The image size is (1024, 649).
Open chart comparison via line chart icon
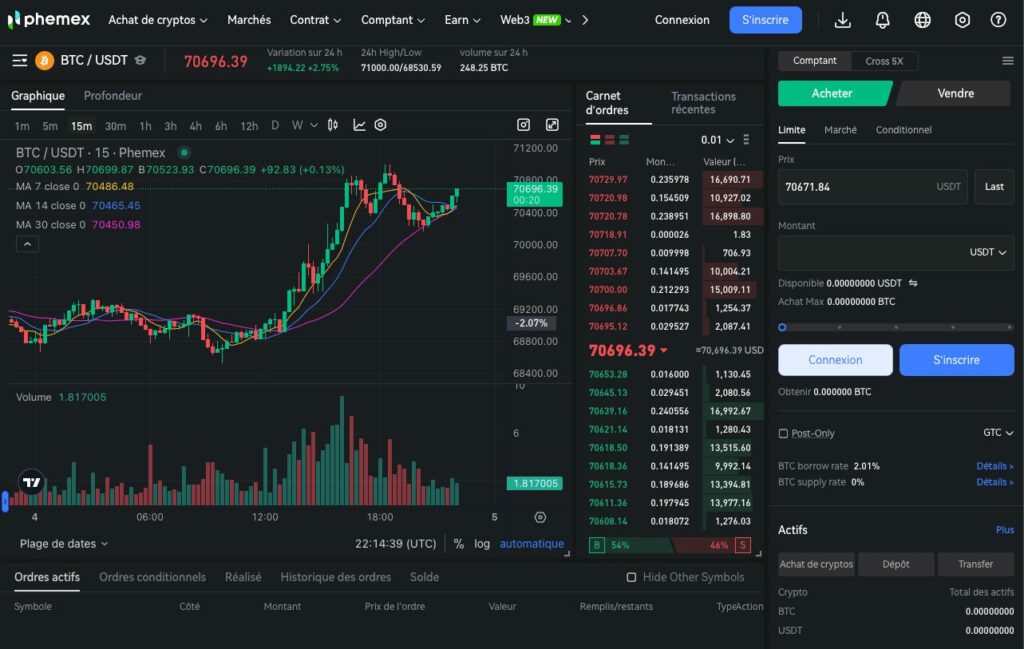[x=359, y=124]
